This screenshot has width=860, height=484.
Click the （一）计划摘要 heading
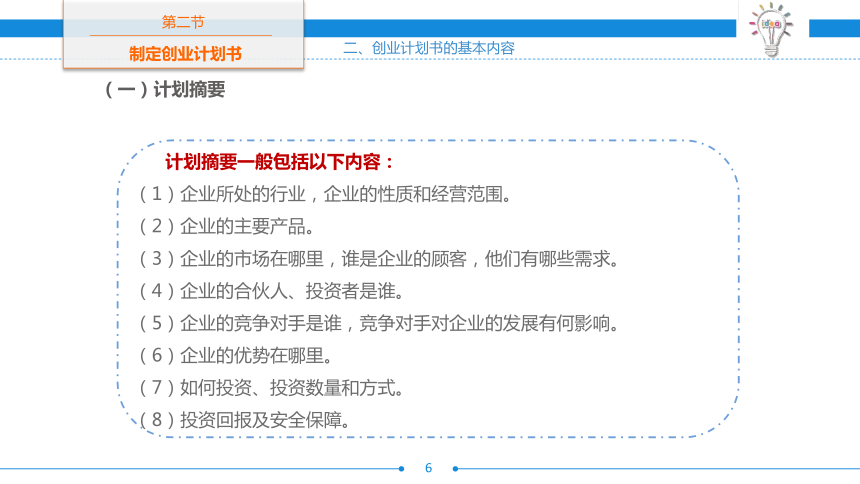click(x=165, y=89)
